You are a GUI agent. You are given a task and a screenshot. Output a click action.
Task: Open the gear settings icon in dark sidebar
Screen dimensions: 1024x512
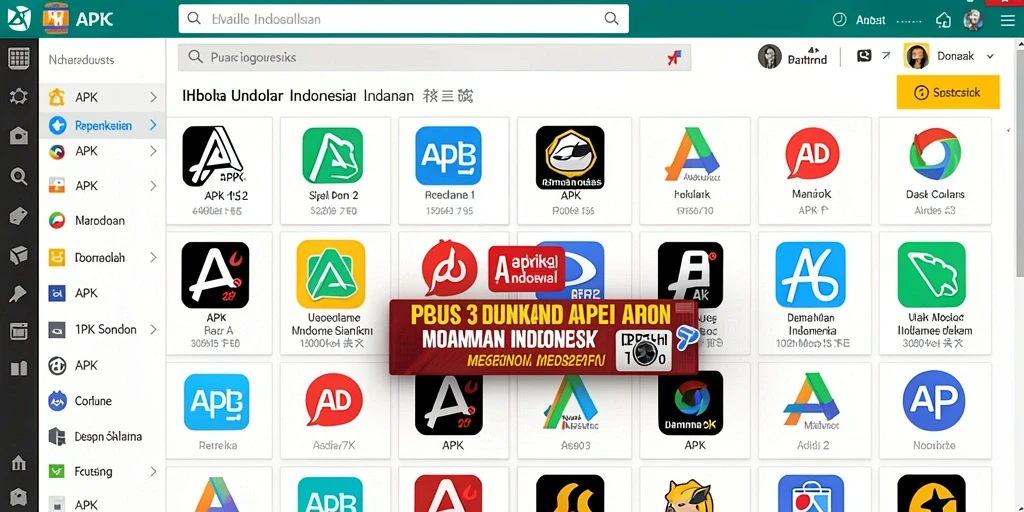(x=18, y=97)
